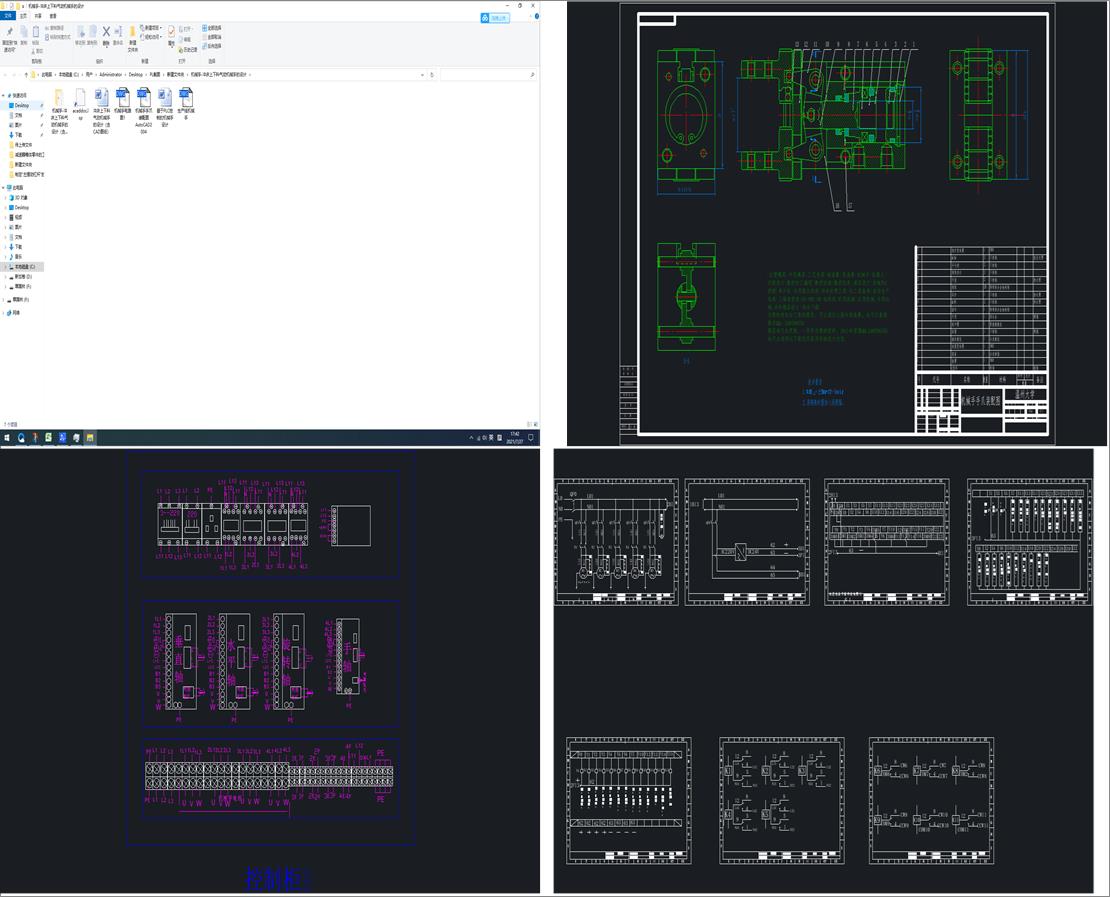Click the Windows Start button

coord(7,438)
